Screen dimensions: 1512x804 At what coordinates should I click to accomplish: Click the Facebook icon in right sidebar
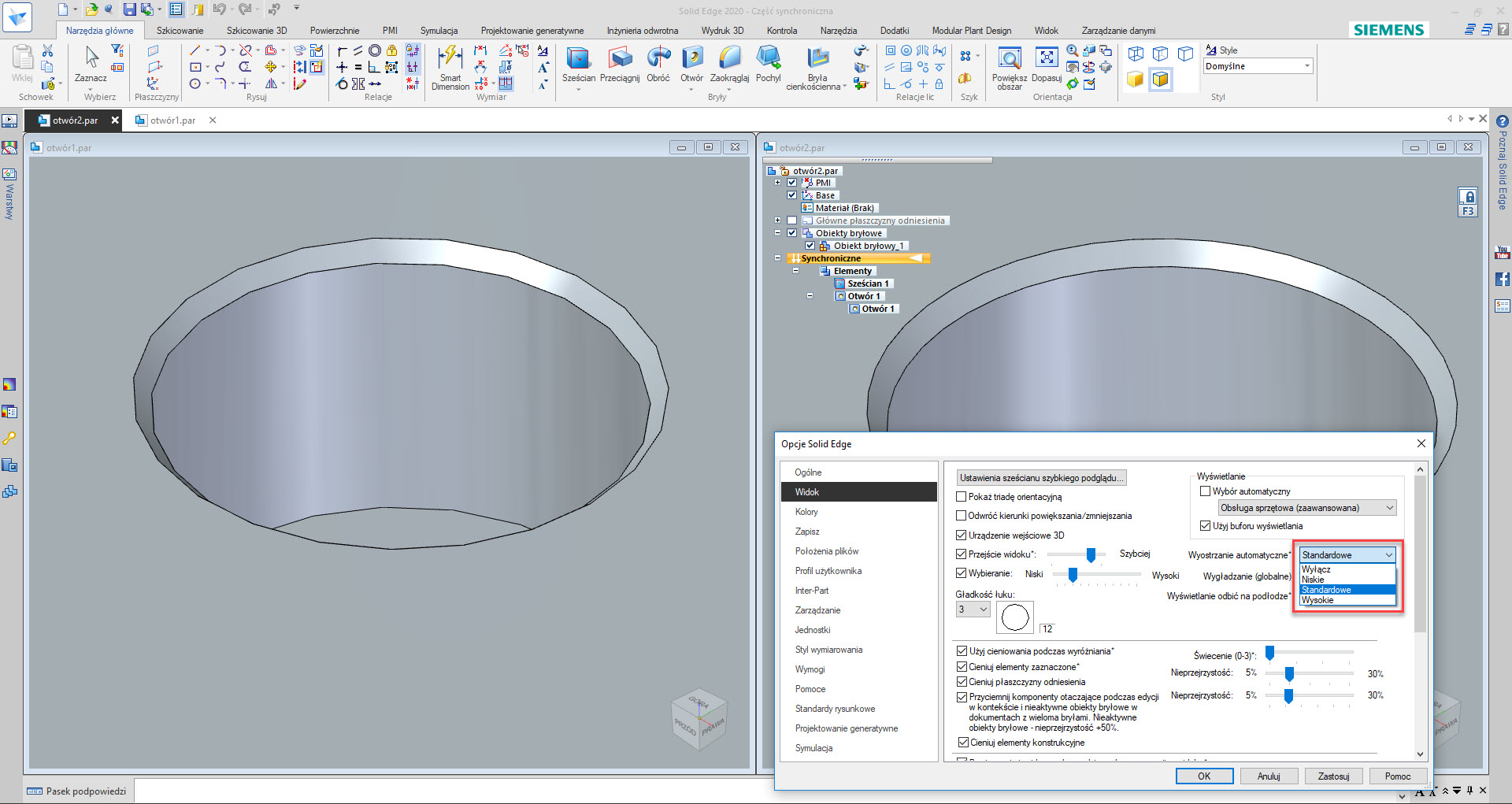[1502, 279]
